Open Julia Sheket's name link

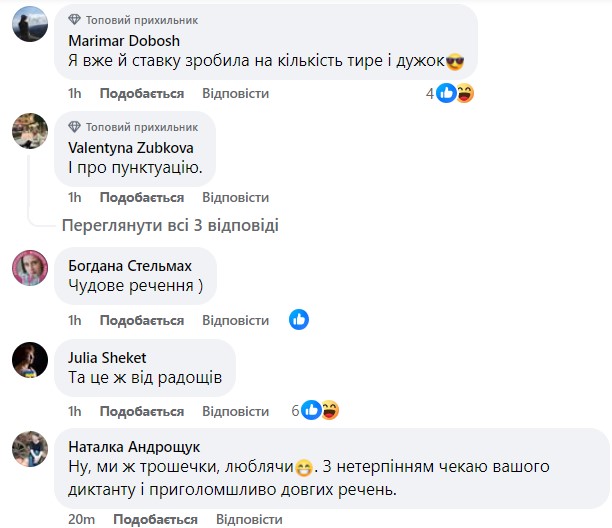pos(107,357)
